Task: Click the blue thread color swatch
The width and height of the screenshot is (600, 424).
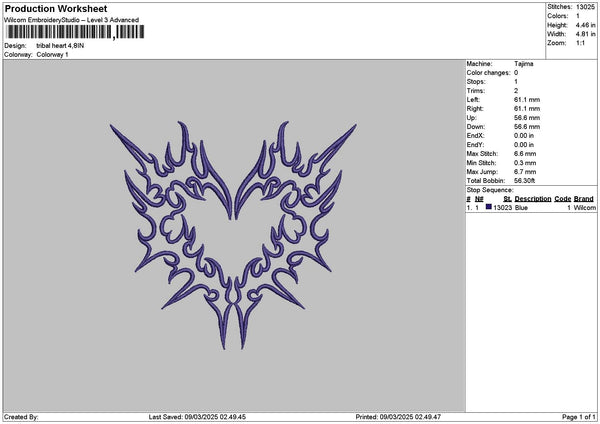Action: click(489, 207)
